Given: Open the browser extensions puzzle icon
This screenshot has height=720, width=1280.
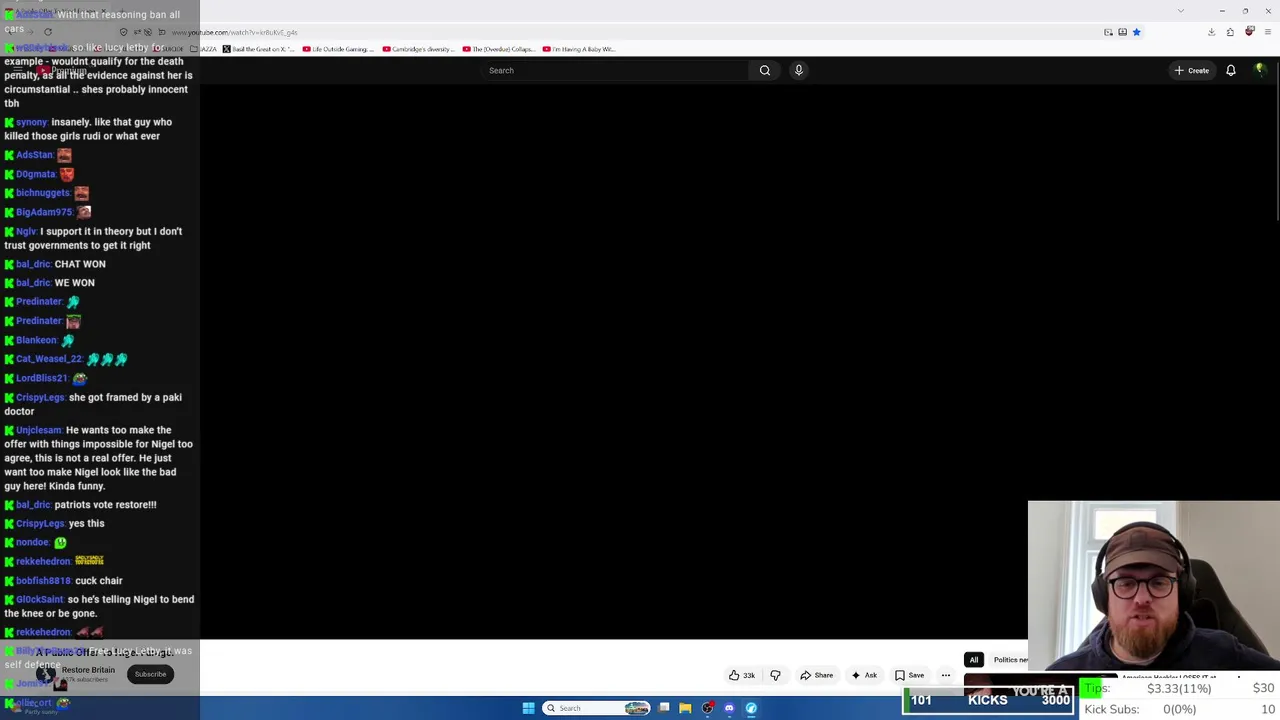Looking at the screenshot, I should click(1230, 32).
